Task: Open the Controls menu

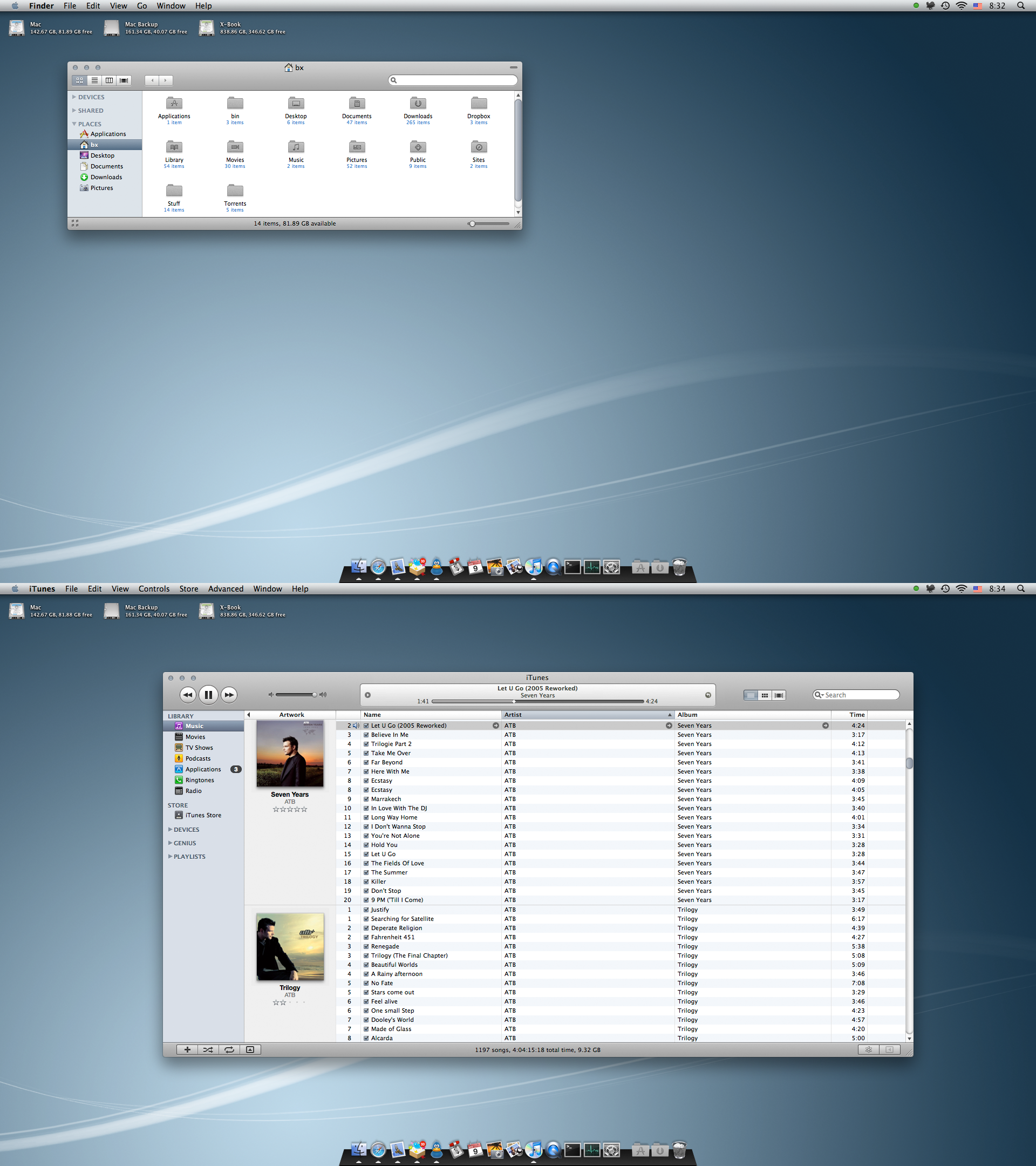Action: (x=154, y=589)
